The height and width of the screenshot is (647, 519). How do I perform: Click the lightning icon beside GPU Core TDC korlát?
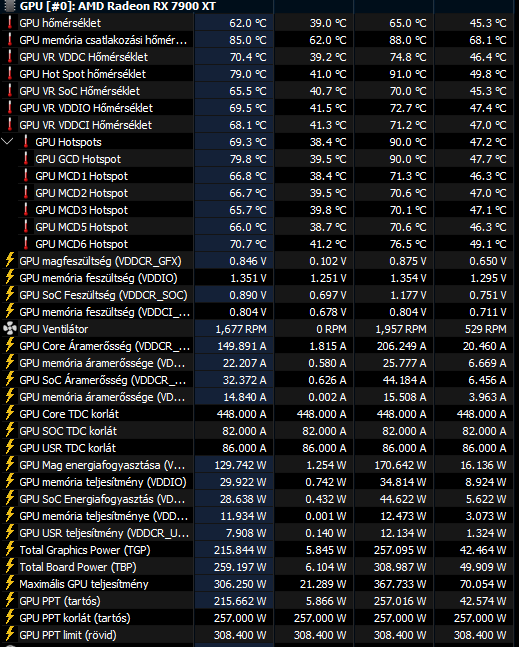(9, 413)
